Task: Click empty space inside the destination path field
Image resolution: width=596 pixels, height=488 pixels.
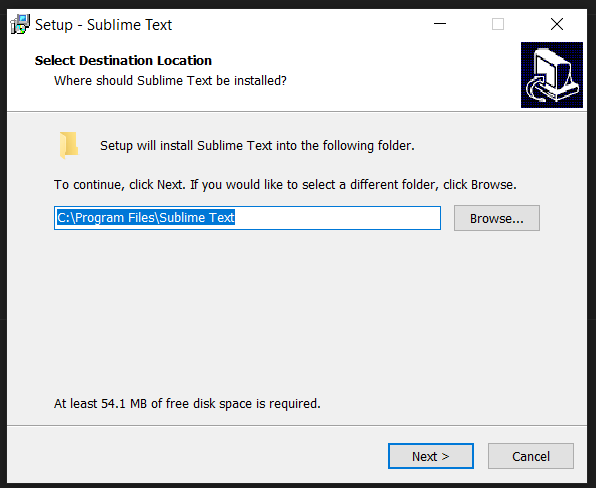Action: (338, 218)
